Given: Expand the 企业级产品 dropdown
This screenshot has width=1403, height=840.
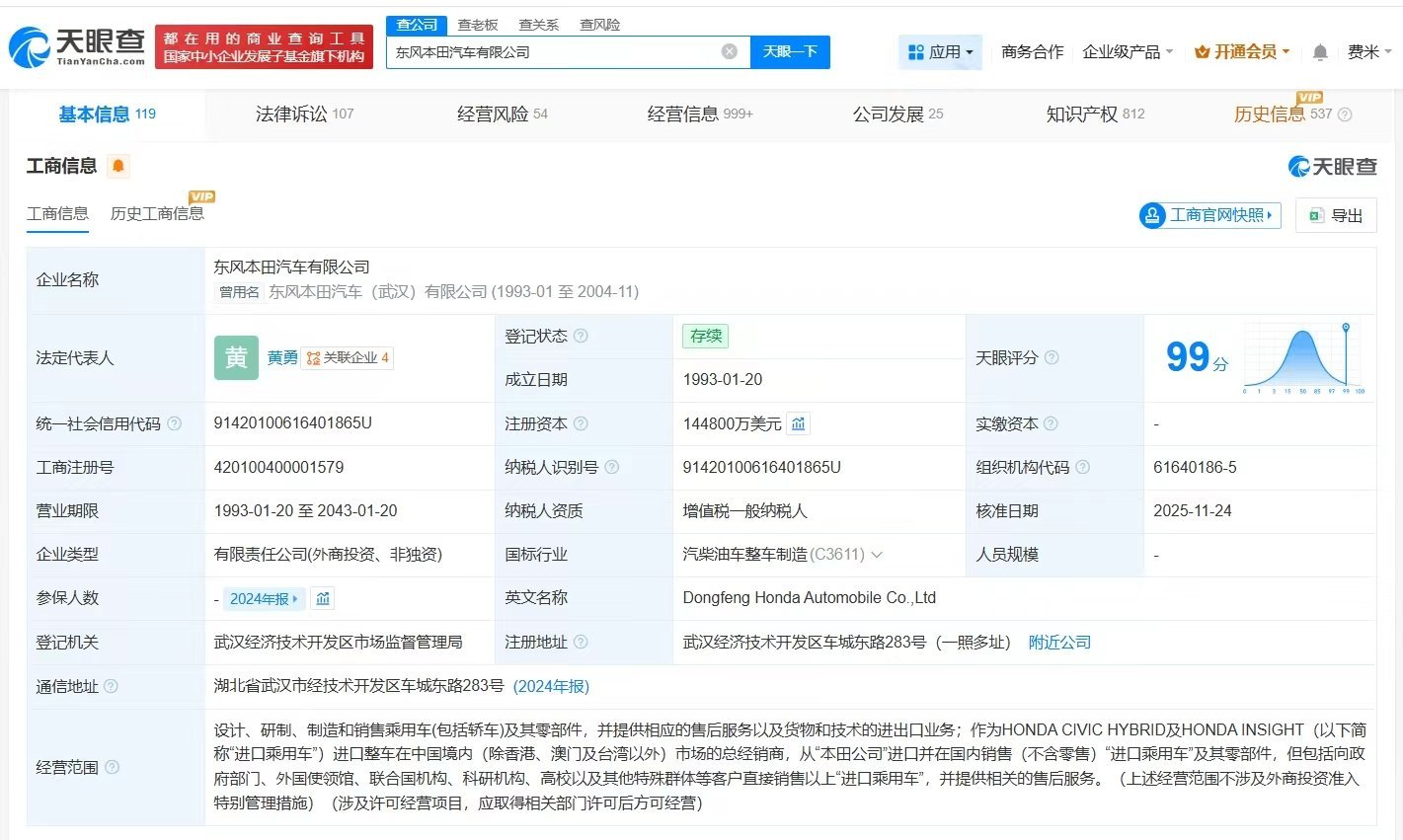Looking at the screenshot, I should point(1128,51).
